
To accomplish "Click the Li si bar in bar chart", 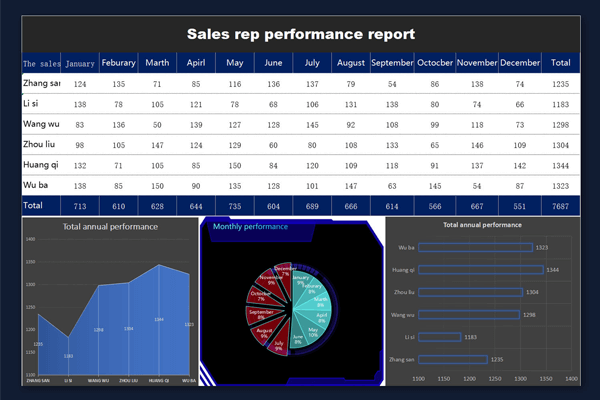I will pos(439,336).
